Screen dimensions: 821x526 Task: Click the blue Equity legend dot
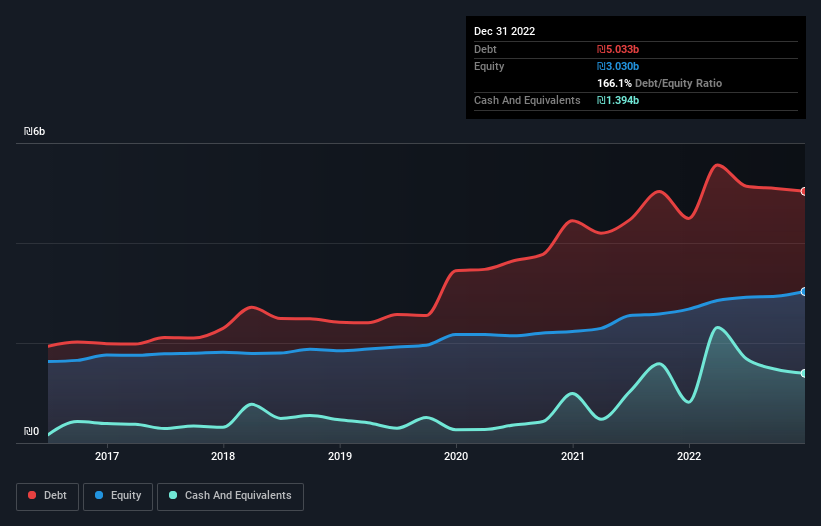pos(98,495)
